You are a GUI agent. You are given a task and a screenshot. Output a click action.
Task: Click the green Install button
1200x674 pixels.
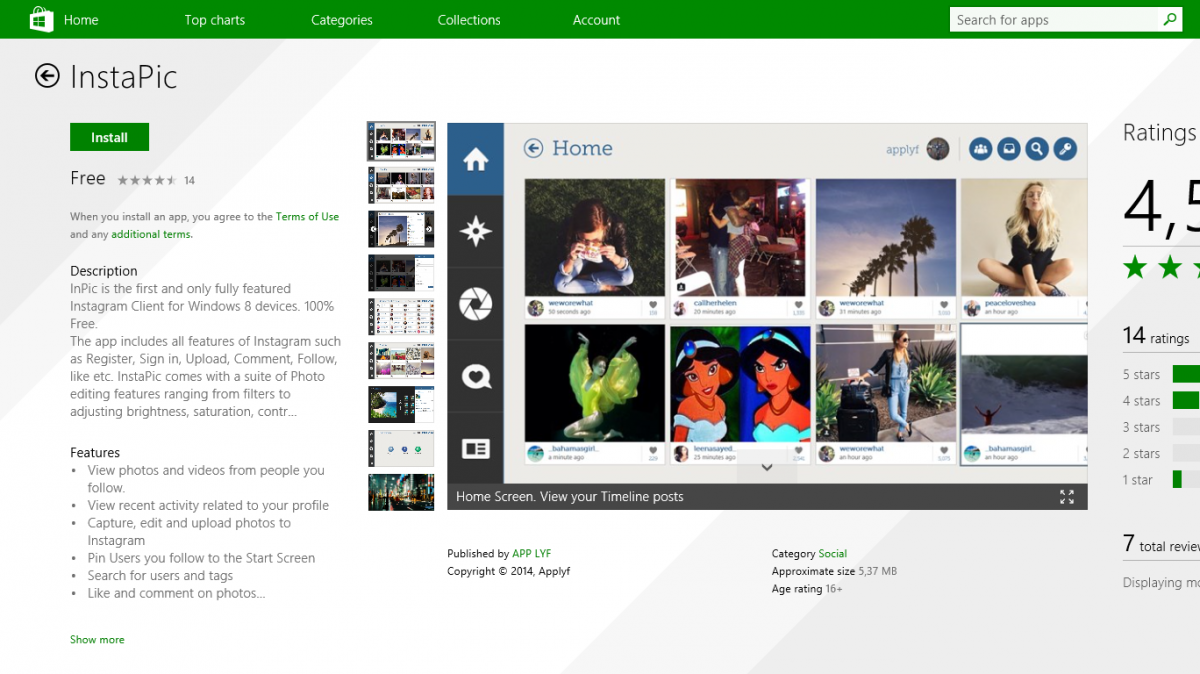coord(109,137)
